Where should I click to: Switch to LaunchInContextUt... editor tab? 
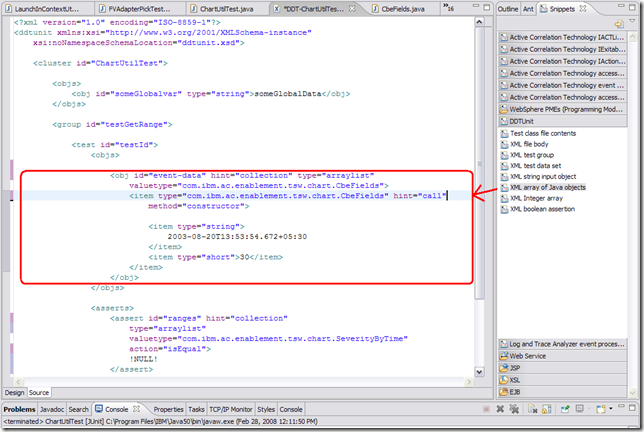(43, 9)
